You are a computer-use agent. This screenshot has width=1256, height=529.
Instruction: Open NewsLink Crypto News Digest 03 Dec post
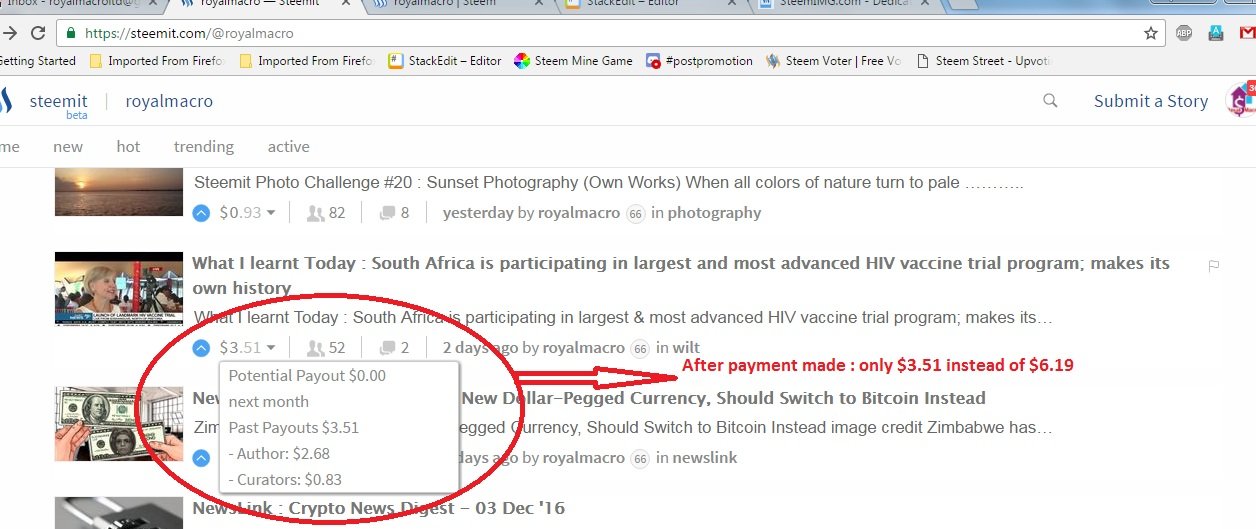(x=378, y=508)
